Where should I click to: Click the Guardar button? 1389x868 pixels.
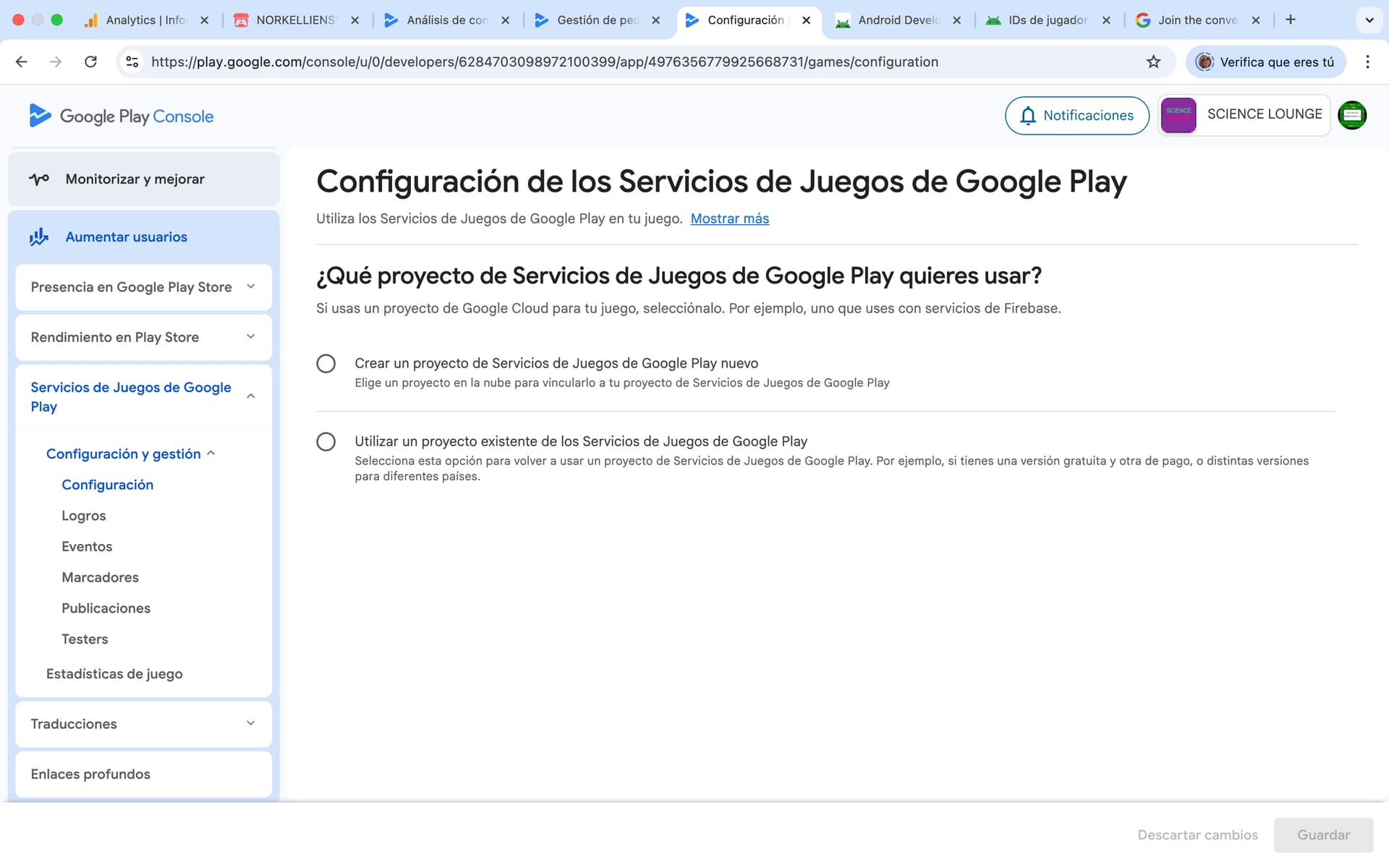pyautogui.click(x=1322, y=835)
